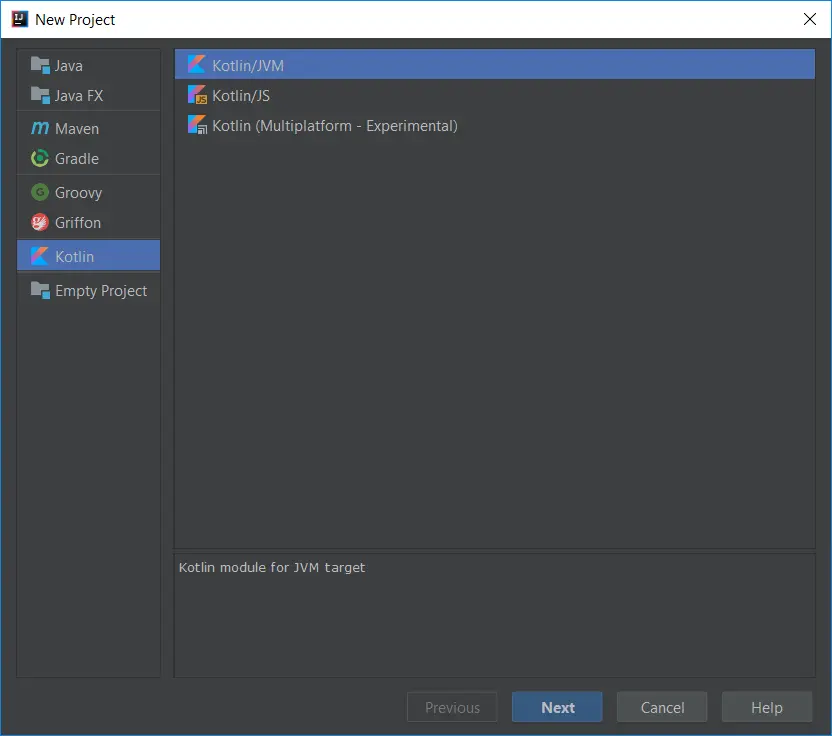832x736 pixels.
Task: Select the Java project type label
Action: (68, 66)
